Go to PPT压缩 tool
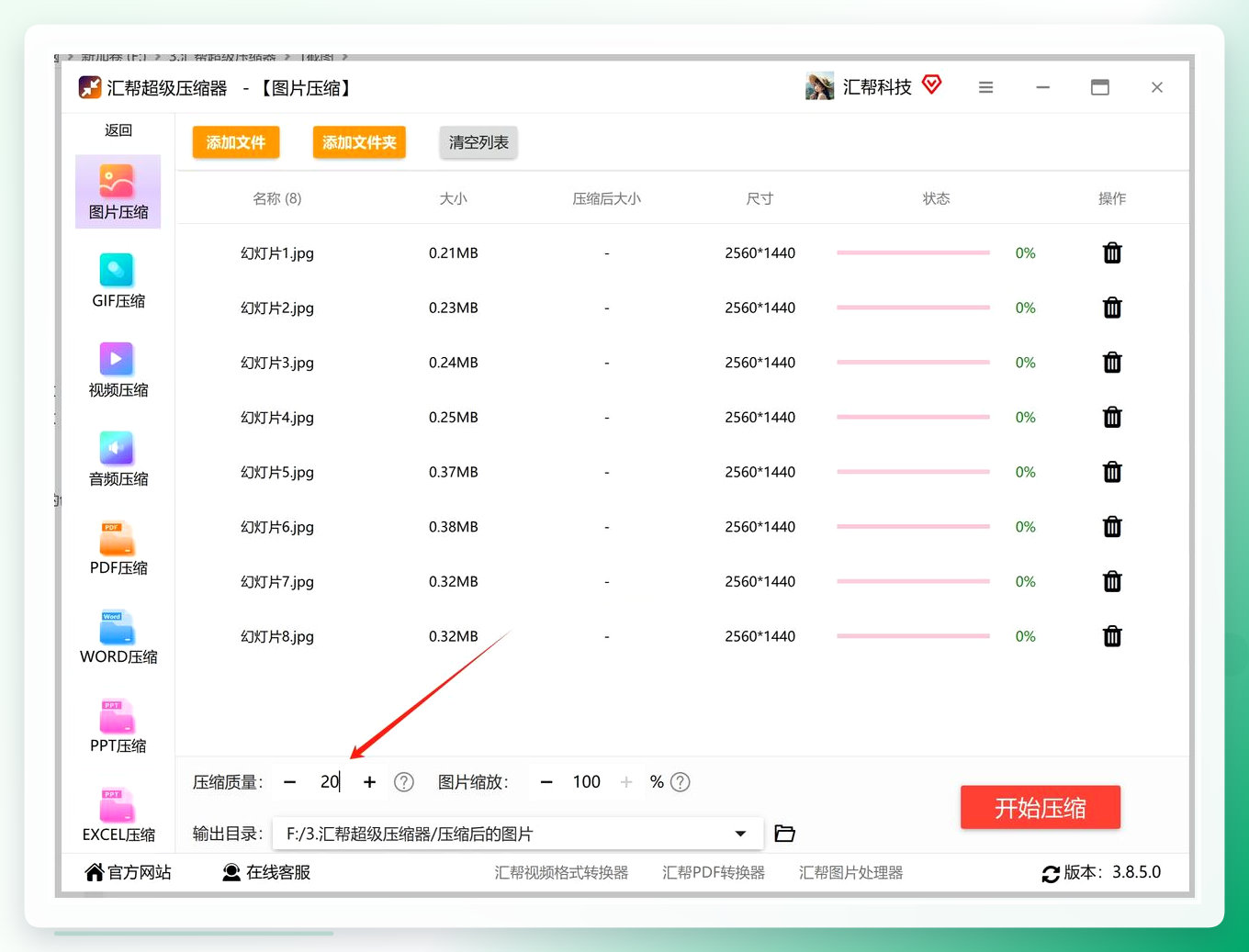 (118, 726)
